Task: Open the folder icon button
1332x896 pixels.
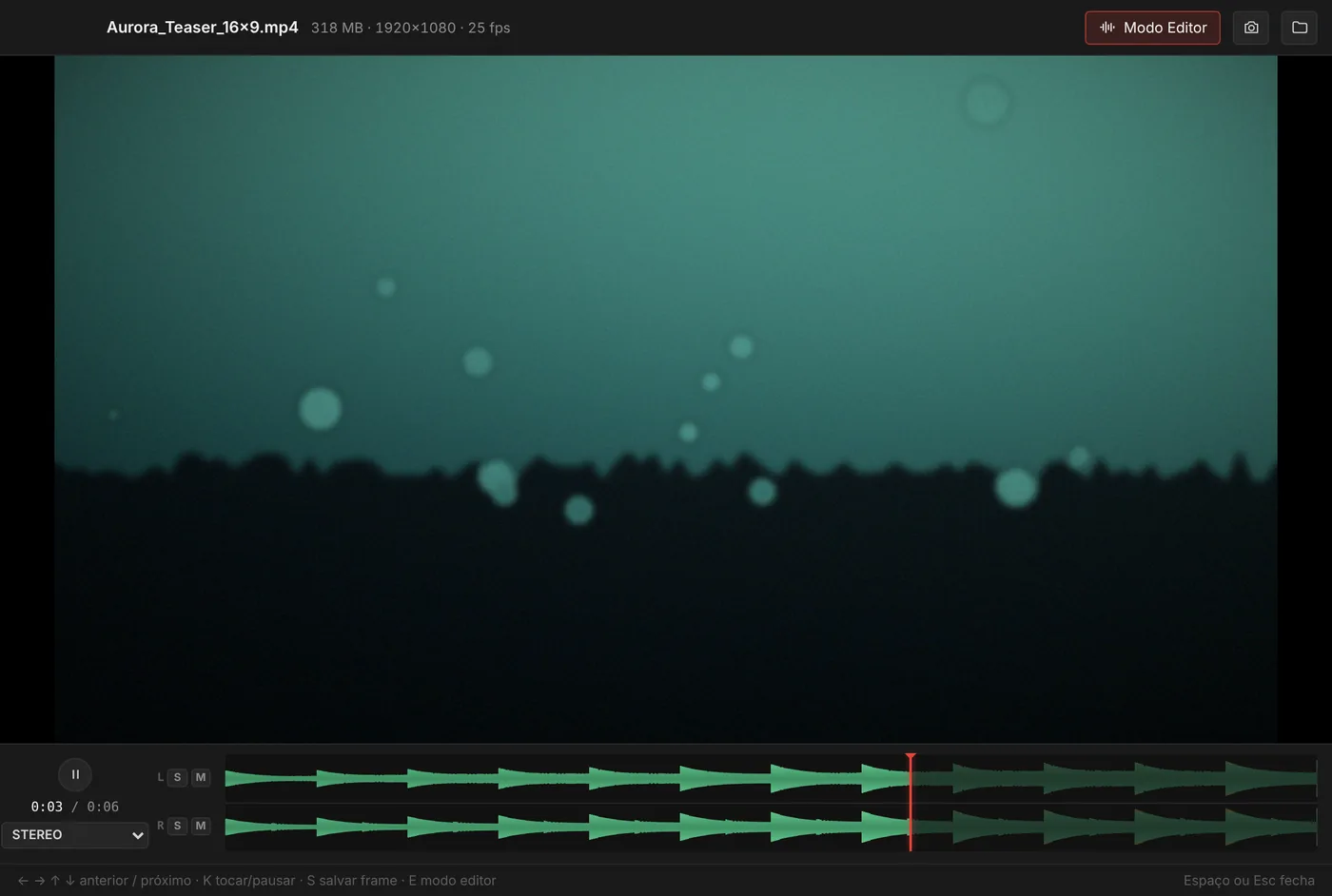Action: 1300,28
